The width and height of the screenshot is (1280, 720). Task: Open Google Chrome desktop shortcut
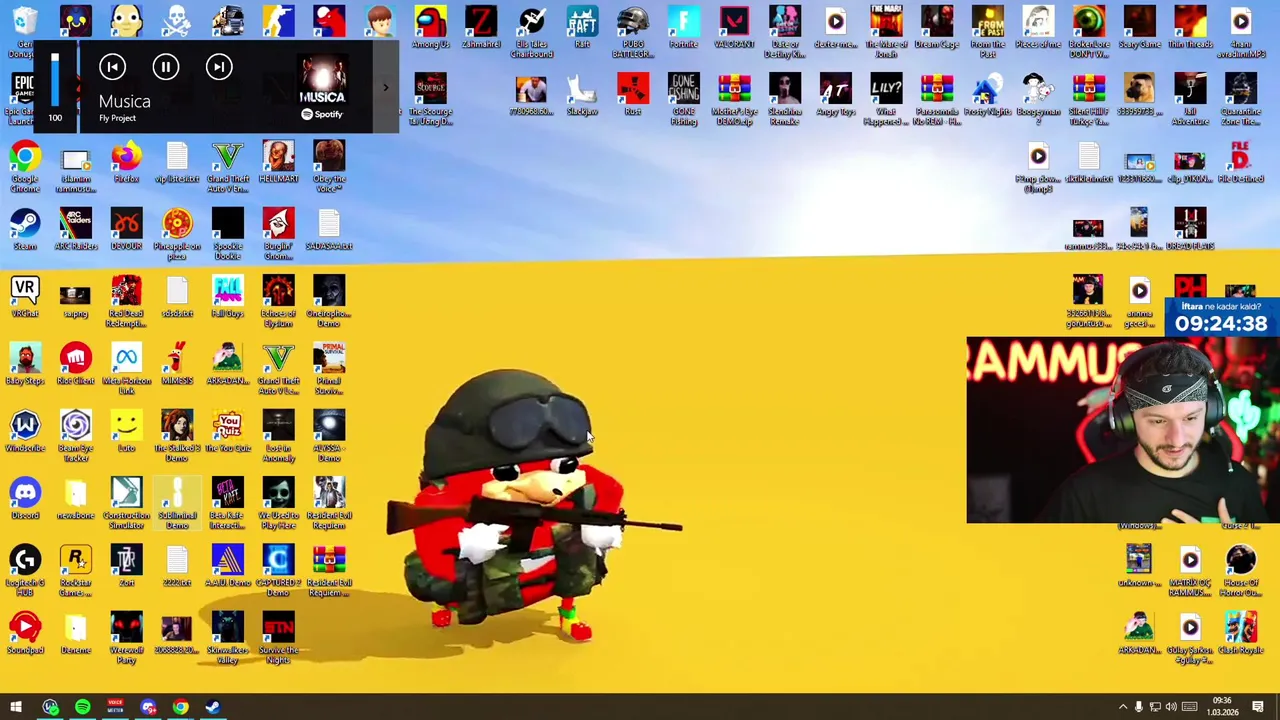coord(25,167)
